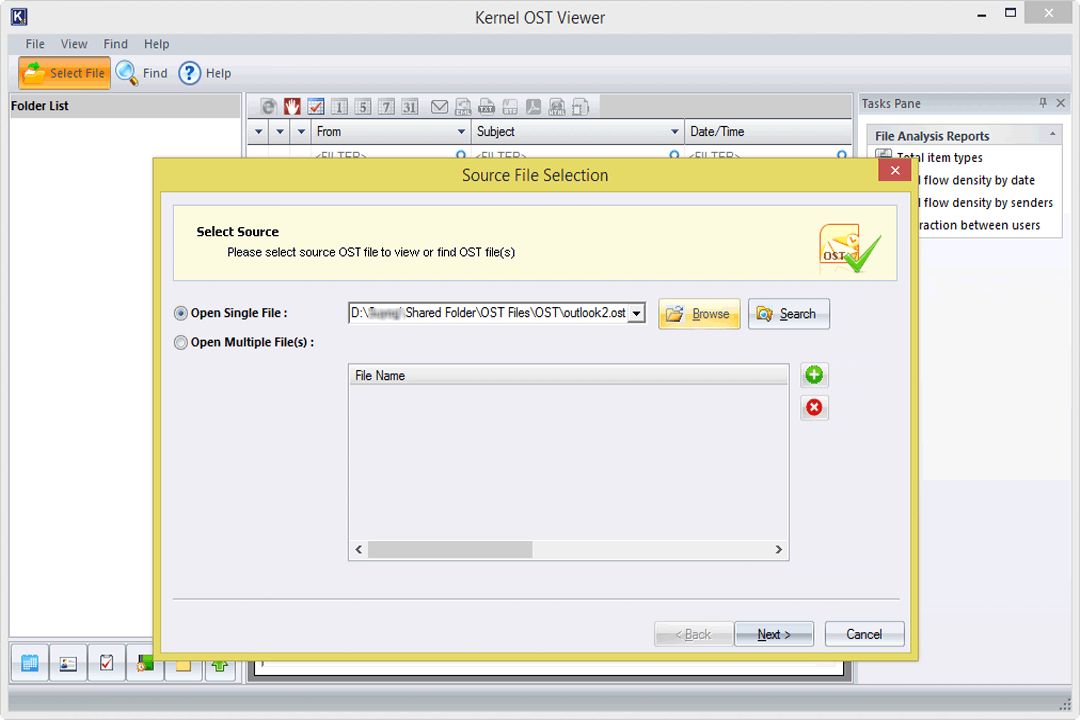This screenshot has width=1080, height=720.
Task: Click the envelope MSG save icon
Action: (x=439, y=107)
